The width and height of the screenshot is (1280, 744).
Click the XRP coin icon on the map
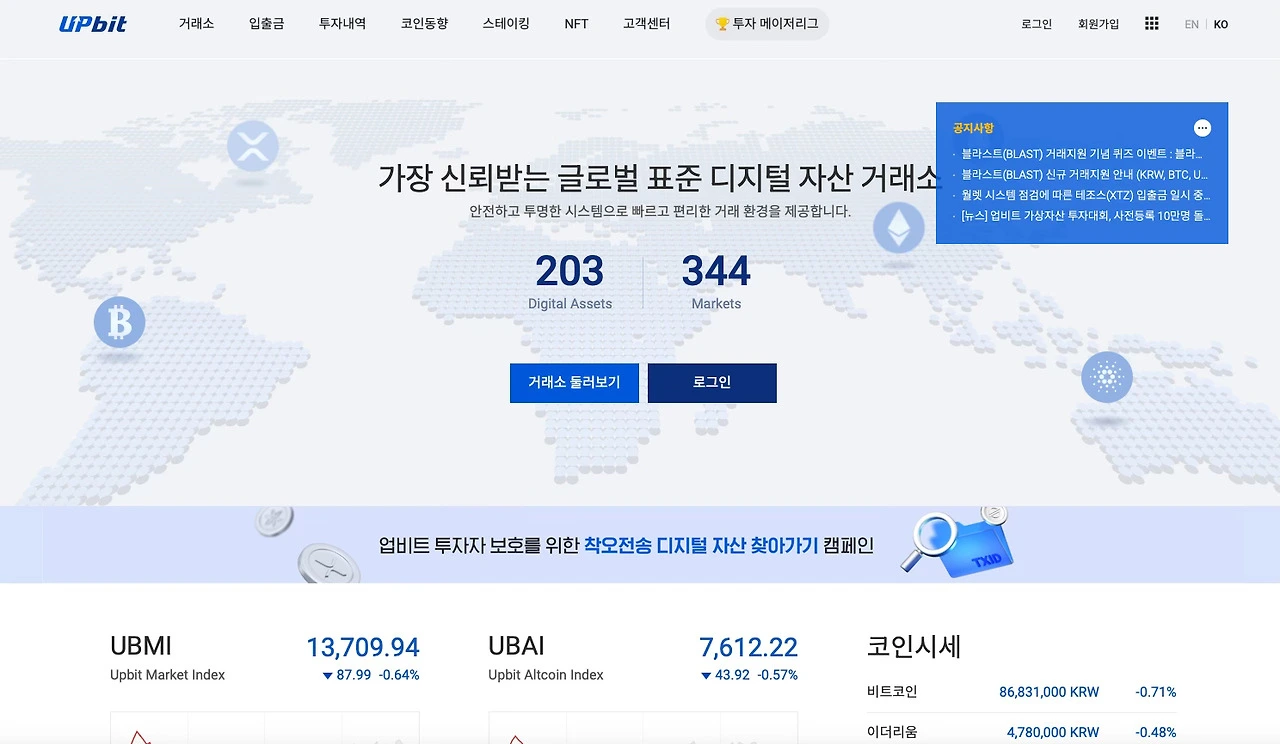[x=252, y=146]
